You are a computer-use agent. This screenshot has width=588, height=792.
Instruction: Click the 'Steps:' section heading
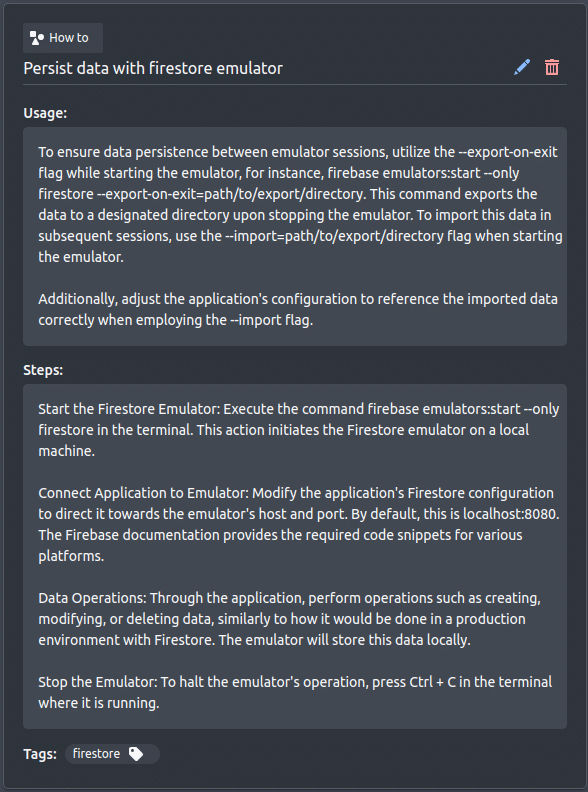point(43,370)
